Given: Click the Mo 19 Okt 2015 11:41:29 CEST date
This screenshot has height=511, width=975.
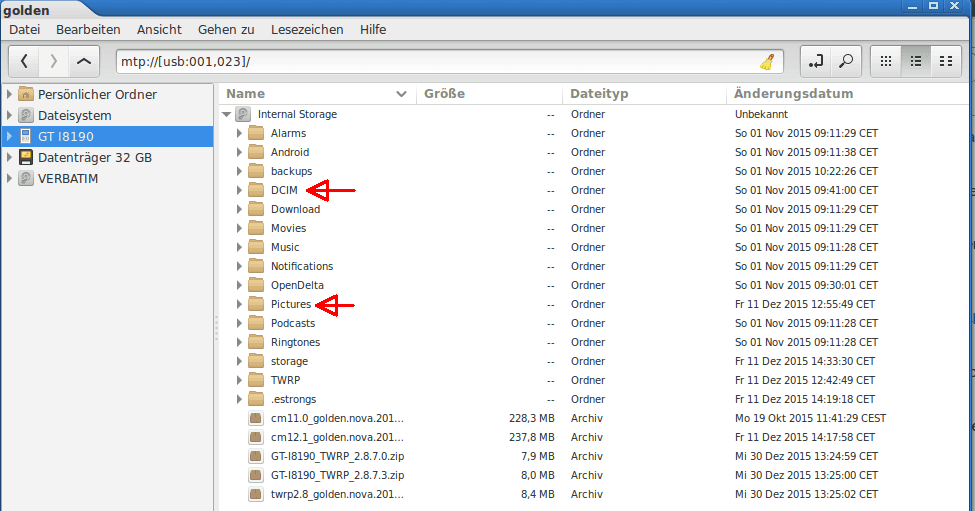Looking at the screenshot, I should pyautogui.click(x=811, y=418).
